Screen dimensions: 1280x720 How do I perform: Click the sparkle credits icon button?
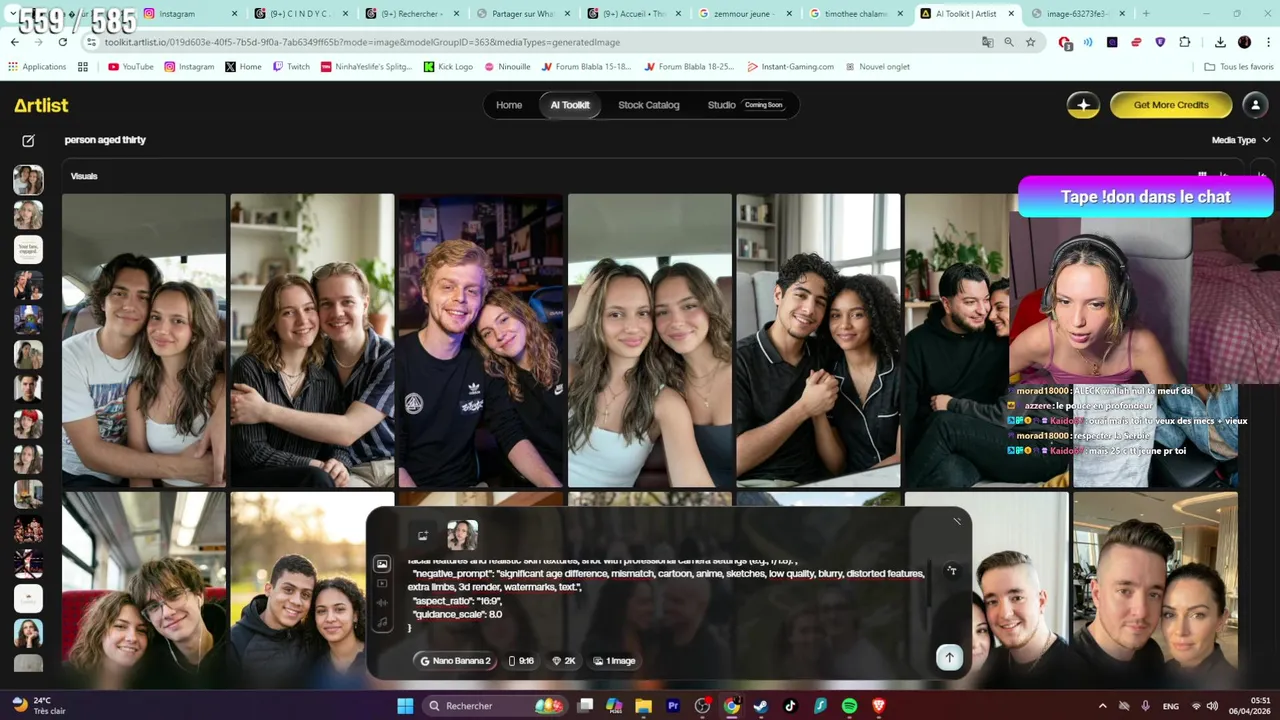[x=1083, y=105]
